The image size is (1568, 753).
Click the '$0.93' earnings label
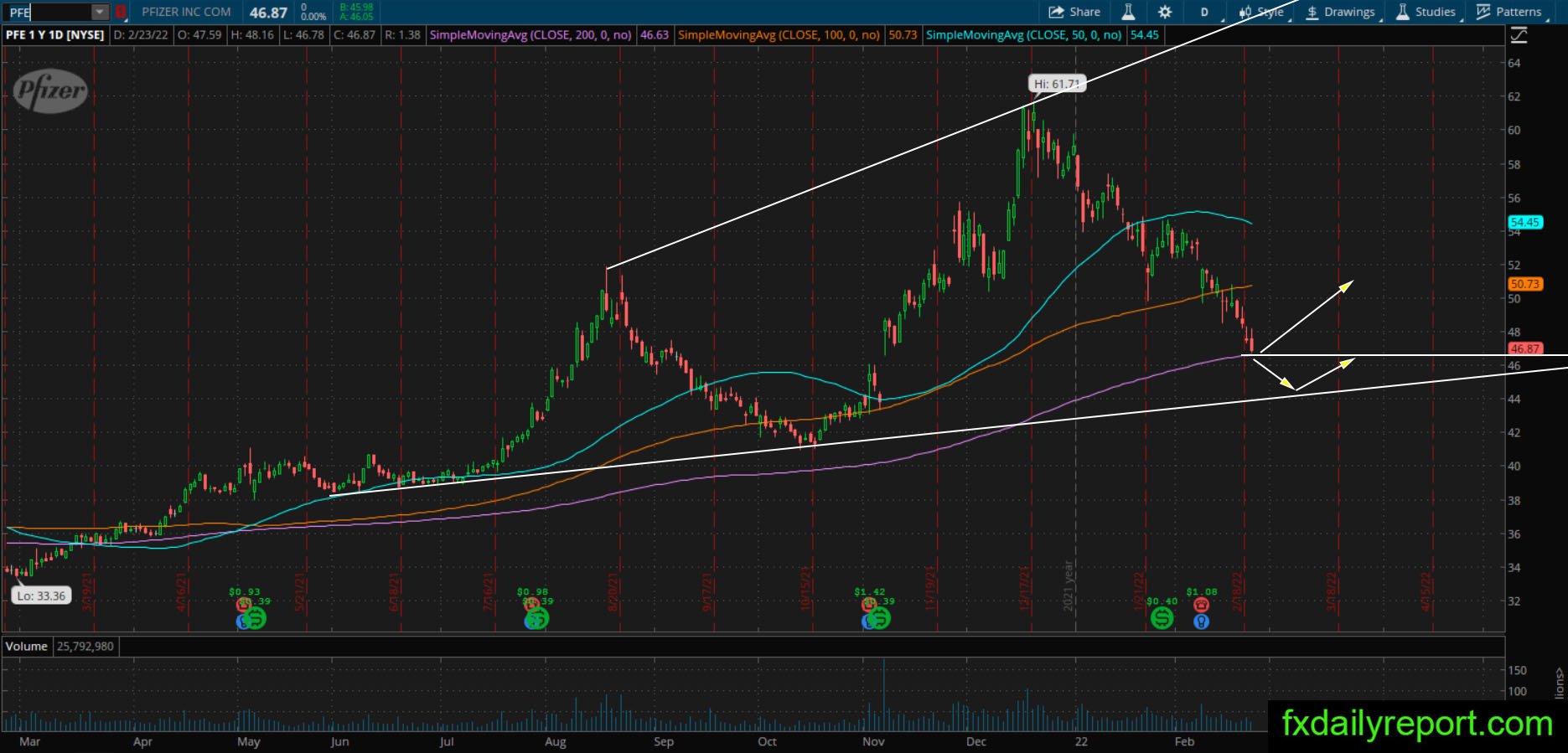[x=245, y=592]
